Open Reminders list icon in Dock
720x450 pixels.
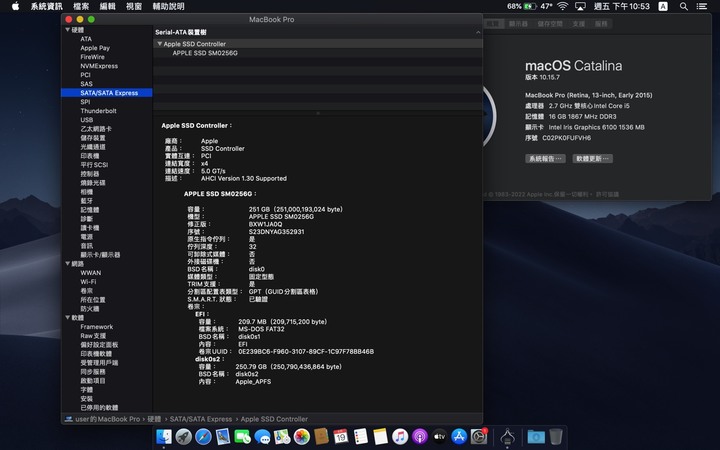tap(360, 436)
